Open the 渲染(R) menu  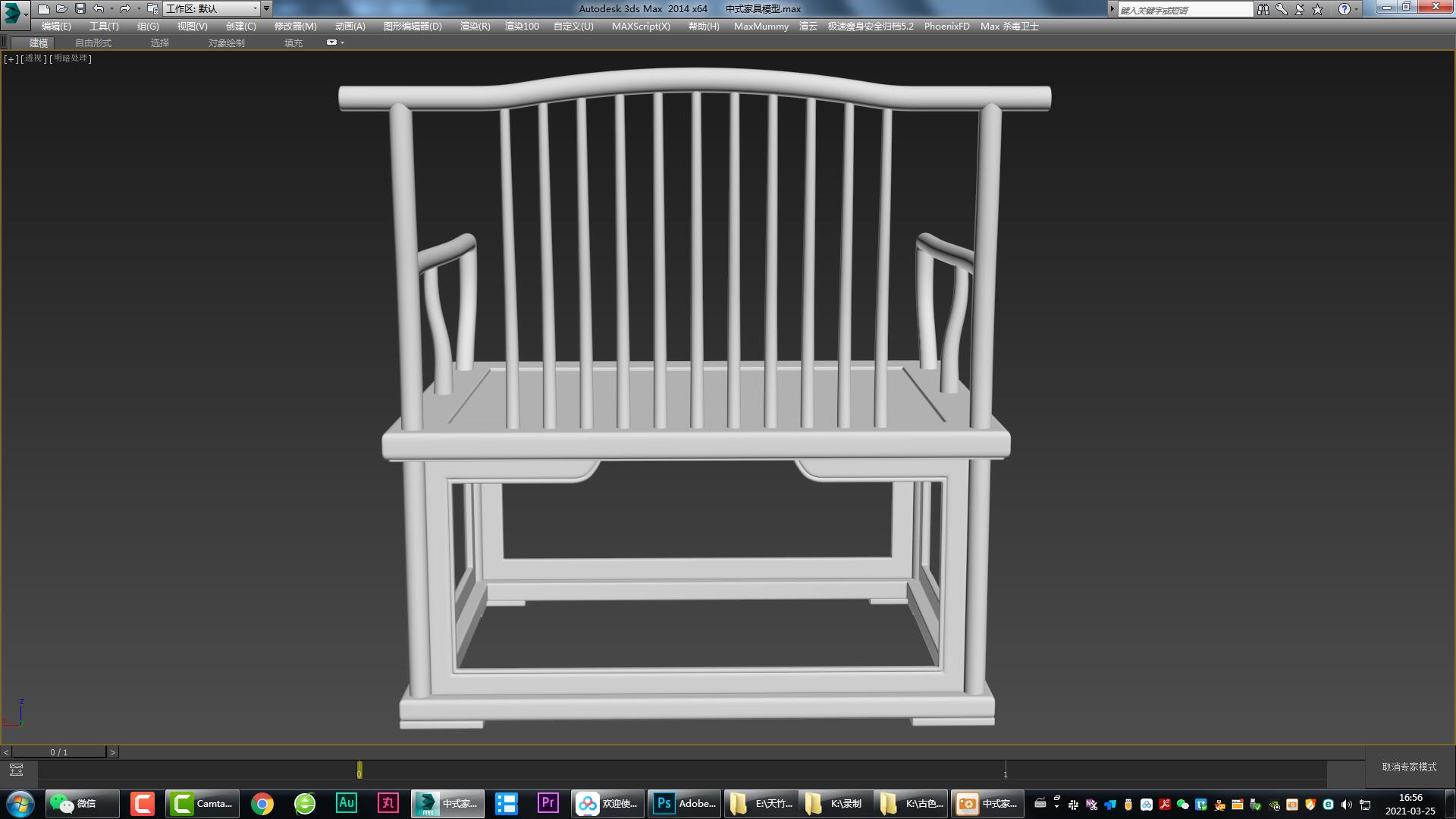(x=474, y=26)
